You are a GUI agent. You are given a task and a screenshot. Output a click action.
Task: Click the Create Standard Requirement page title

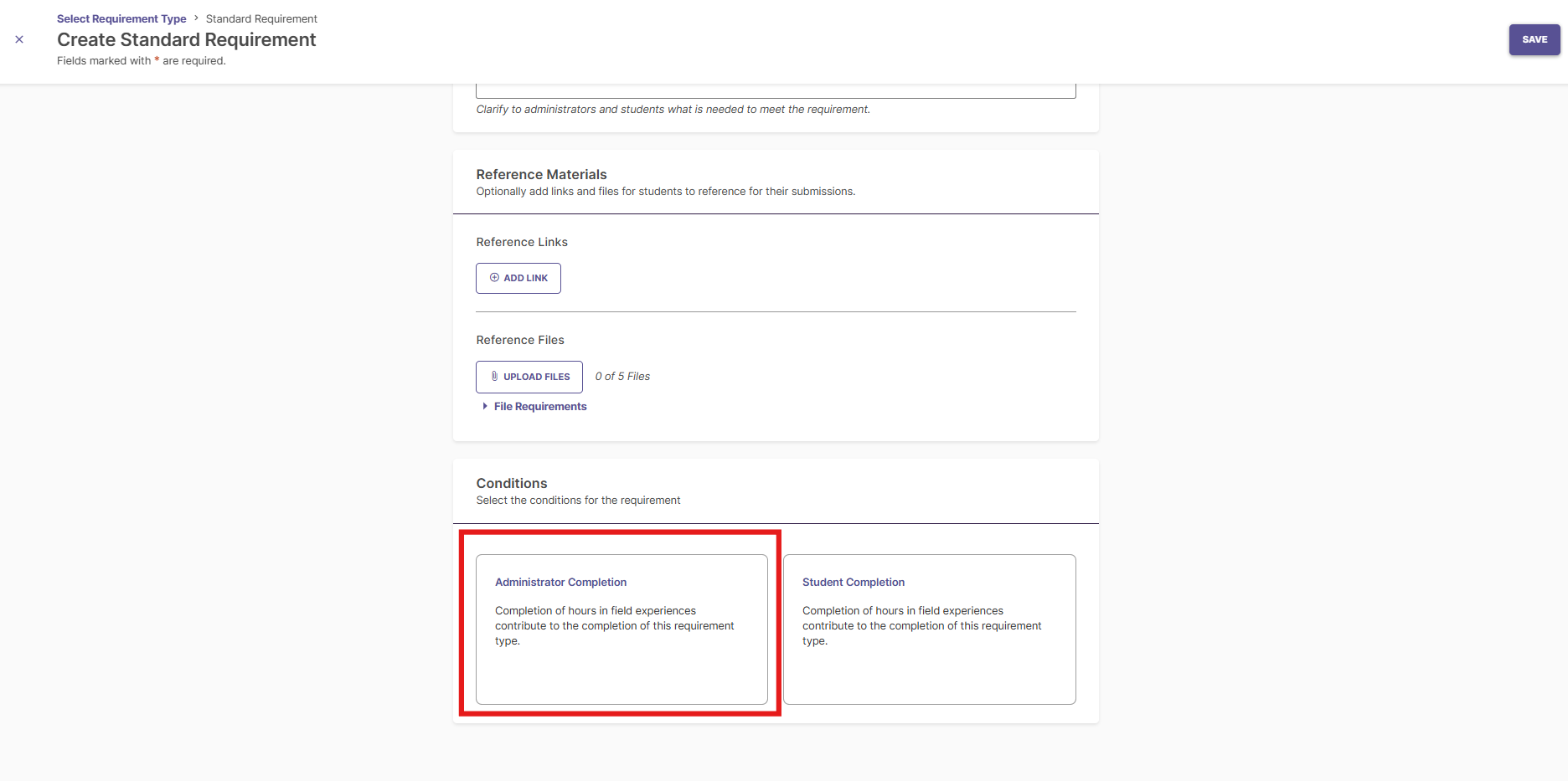pyautogui.click(x=187, y=39)
